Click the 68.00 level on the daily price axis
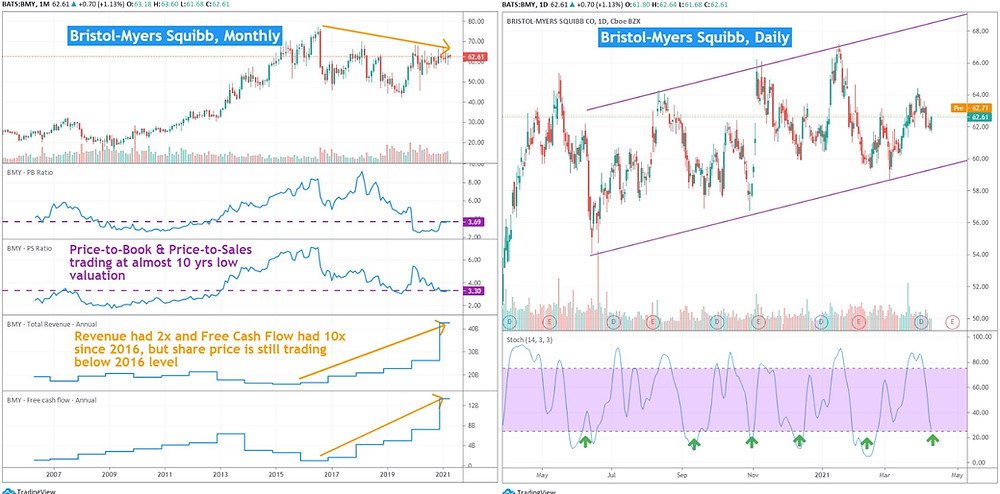 point(979,31)
